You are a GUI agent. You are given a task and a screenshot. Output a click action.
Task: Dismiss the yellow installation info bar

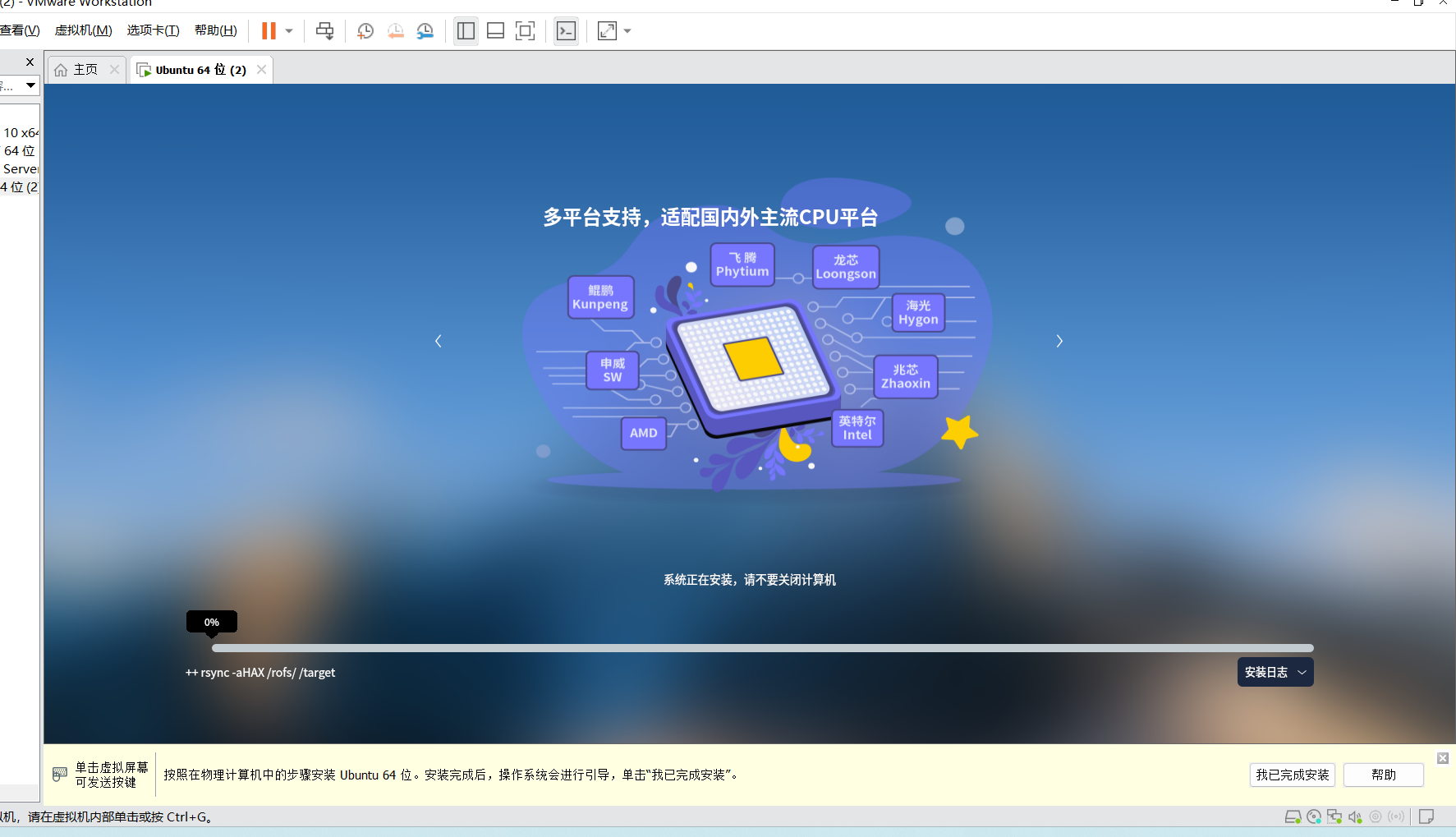pyautogui.click(x=1443, y=758)
